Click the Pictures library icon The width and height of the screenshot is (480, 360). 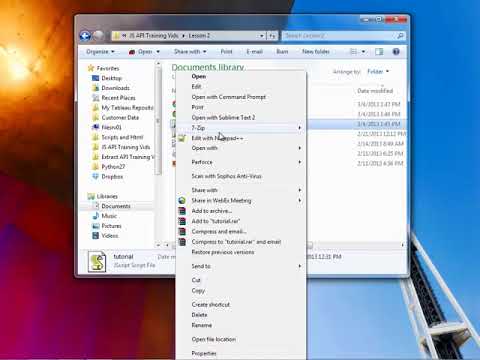(x=95, y=226)
